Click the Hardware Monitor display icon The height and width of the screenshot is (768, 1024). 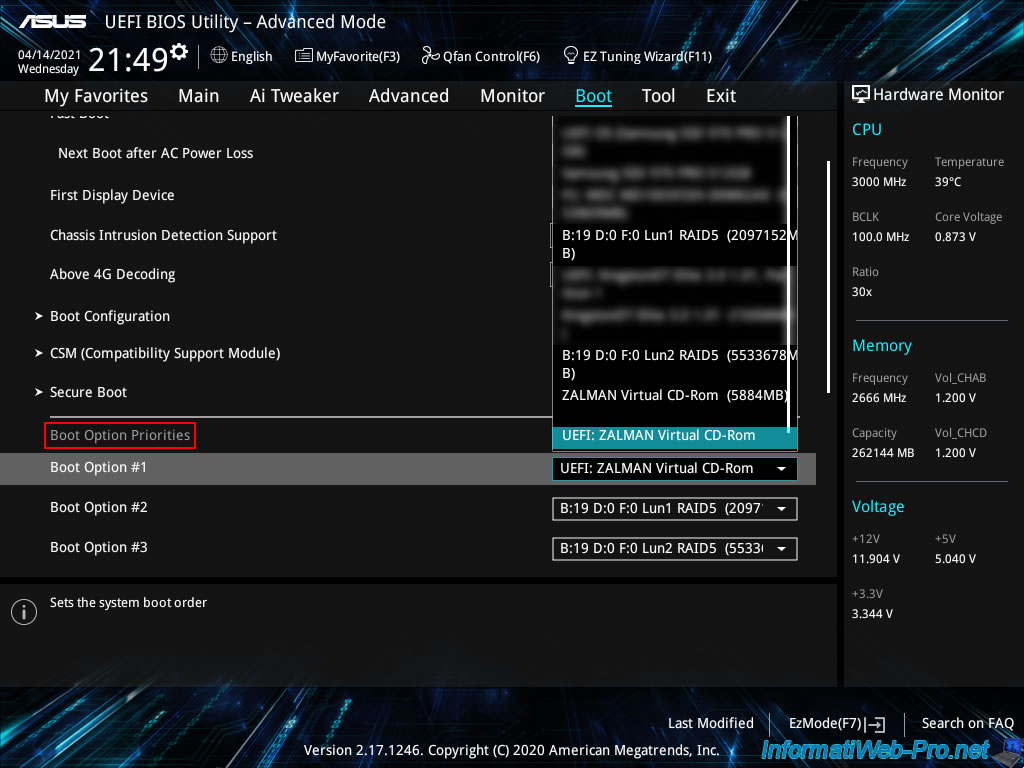860,95
